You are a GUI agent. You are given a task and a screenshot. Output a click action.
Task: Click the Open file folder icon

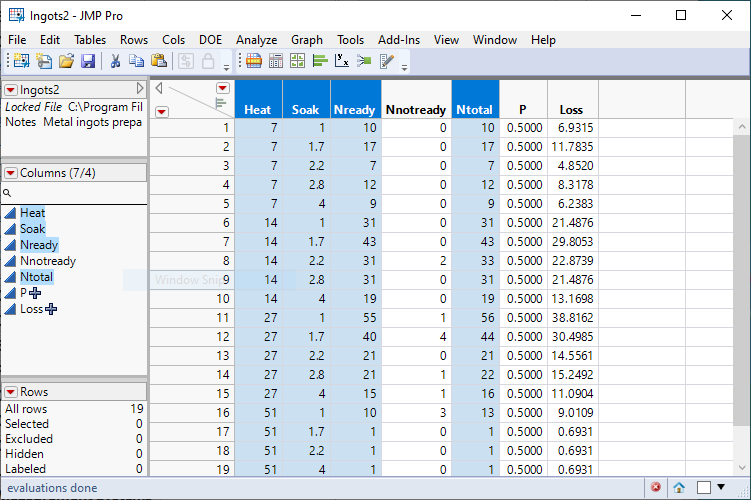(66, 61)
